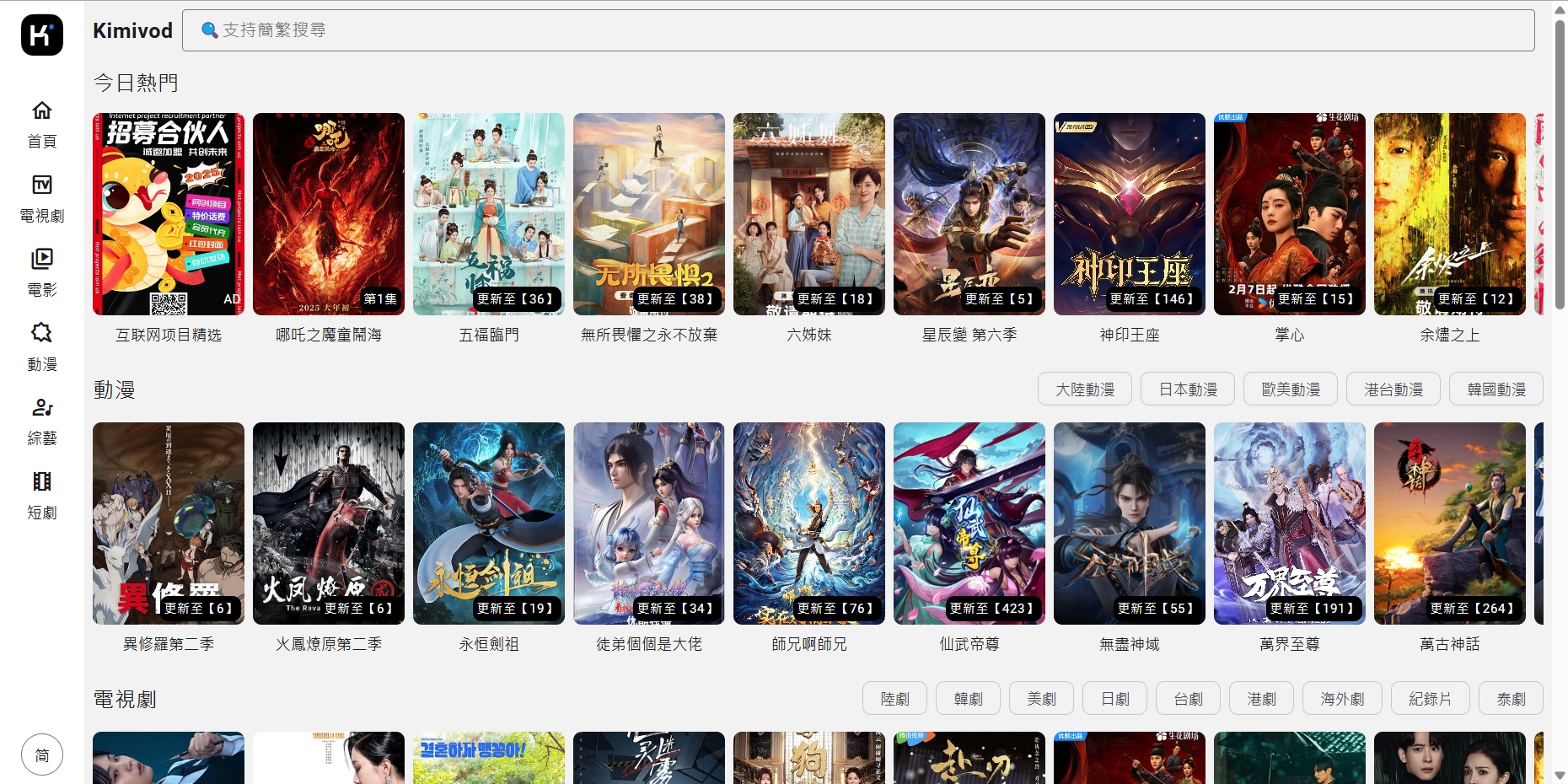Filter anime by 韓國動漫
This screenshot has width=1568, height=784.
click(1496, 389)
